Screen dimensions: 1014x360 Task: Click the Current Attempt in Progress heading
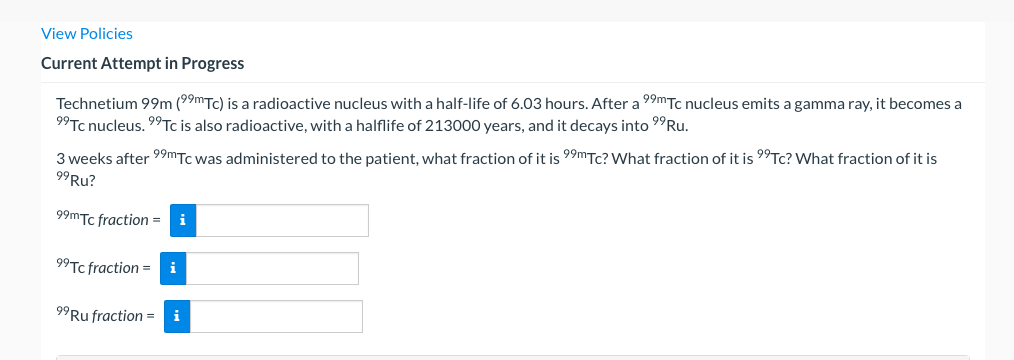coord(142,63)
